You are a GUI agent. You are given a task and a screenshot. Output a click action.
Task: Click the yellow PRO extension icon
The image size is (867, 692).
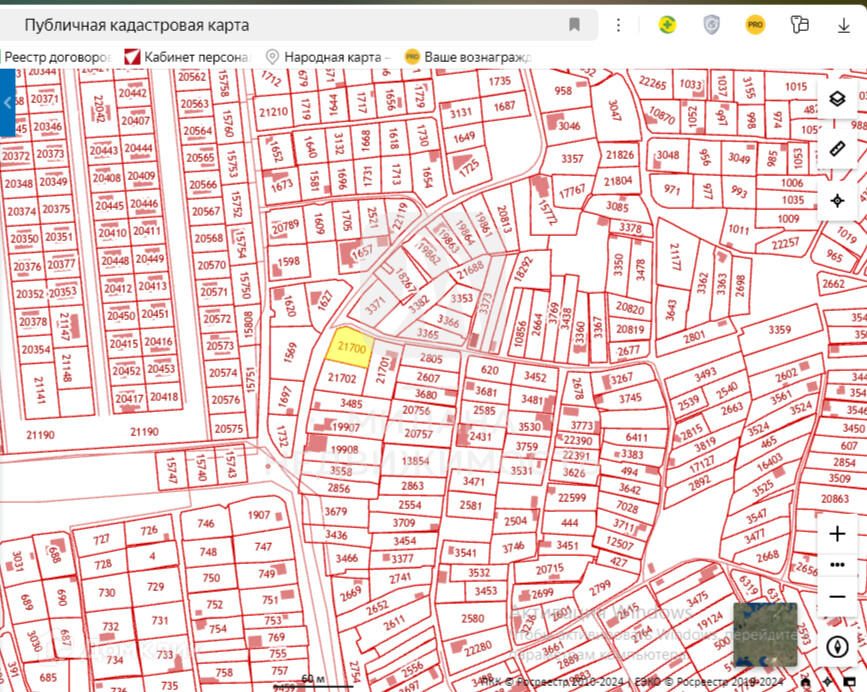755,25
